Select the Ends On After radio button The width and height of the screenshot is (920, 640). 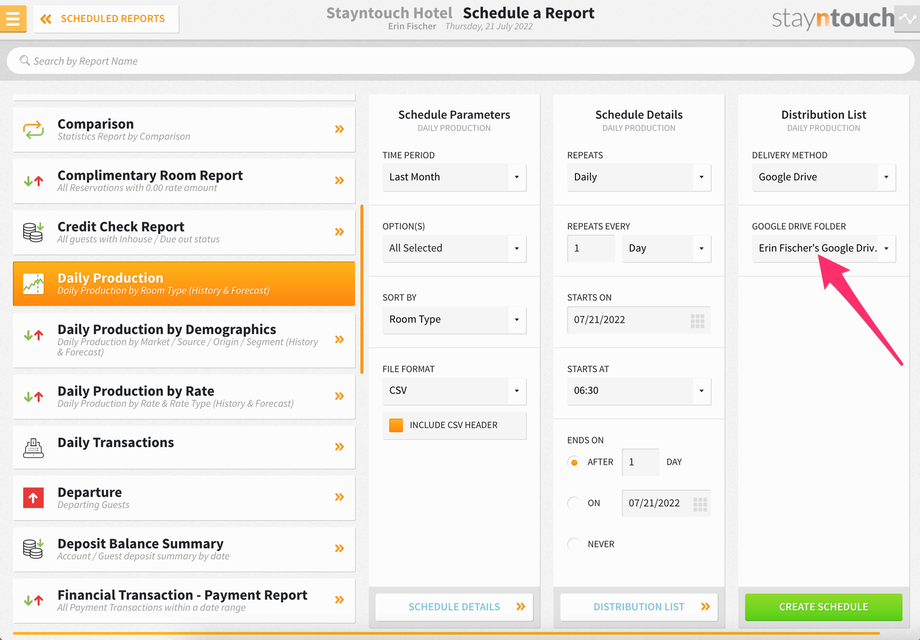574,462
